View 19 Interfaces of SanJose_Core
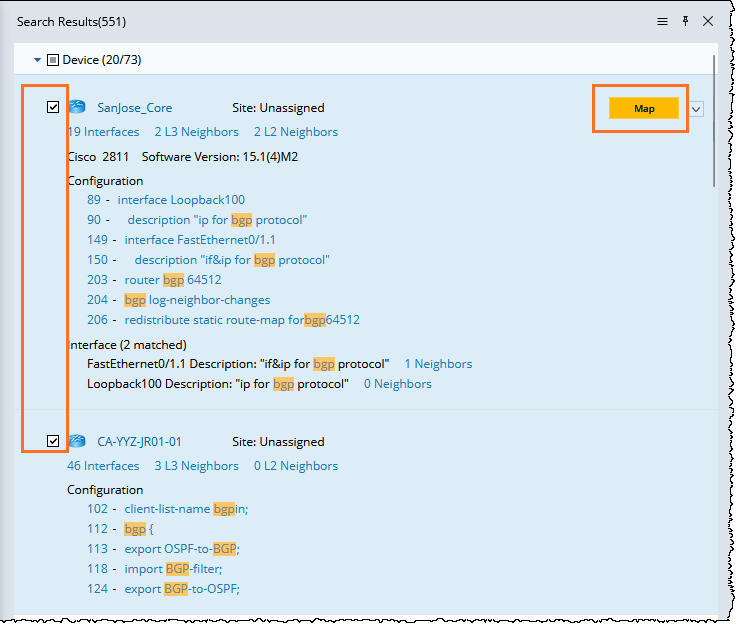Viewport: 736px width, 624px height. pyautogui.click(x=103, y=132)
